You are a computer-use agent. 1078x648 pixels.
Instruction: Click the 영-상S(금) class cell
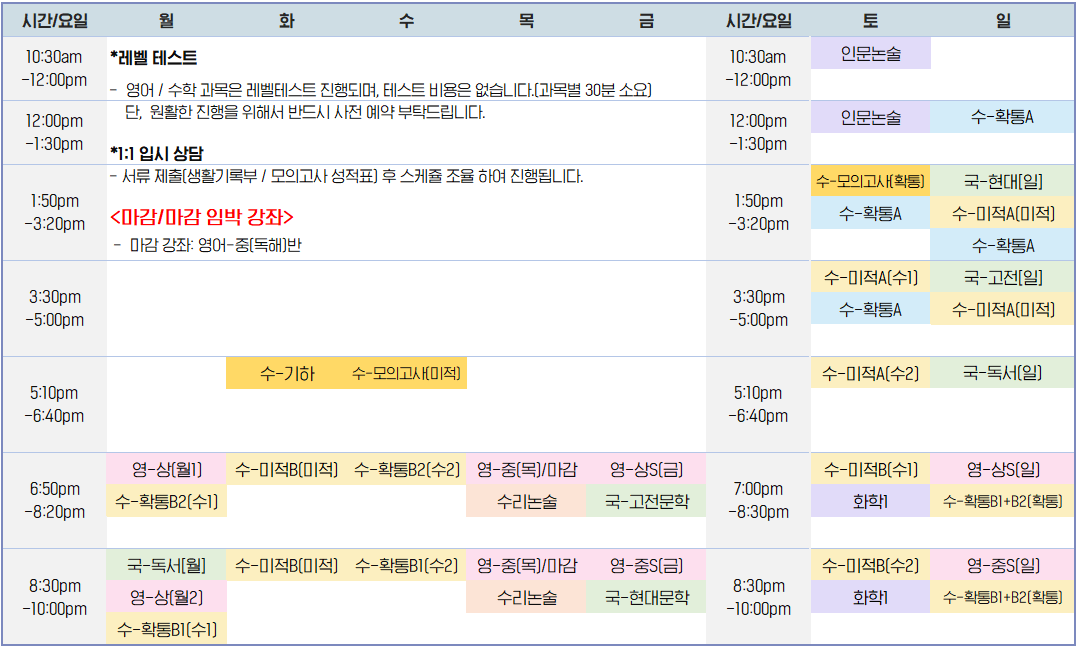click(x=646, y=469)
